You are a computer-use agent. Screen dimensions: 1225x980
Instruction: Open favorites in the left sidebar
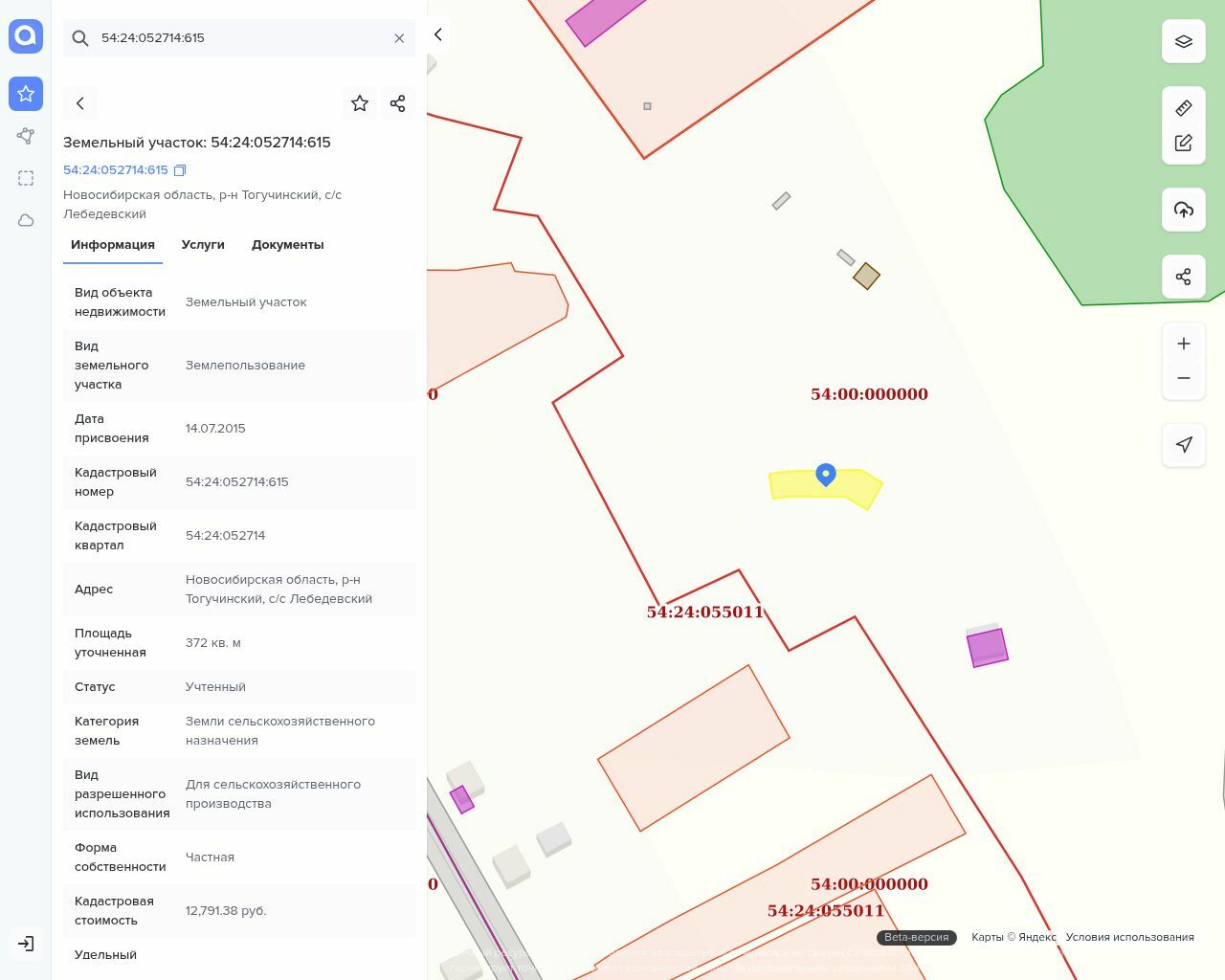26,94
